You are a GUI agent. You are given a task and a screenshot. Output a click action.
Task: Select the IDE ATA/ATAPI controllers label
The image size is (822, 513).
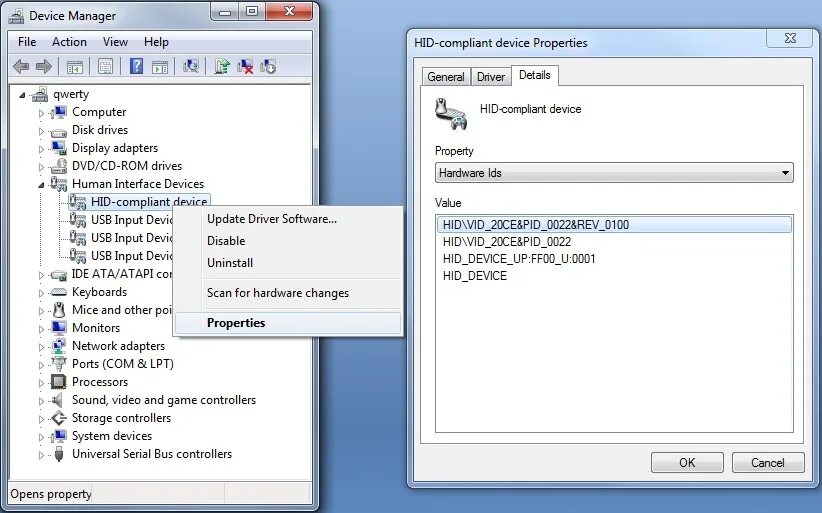click(122, 274)
